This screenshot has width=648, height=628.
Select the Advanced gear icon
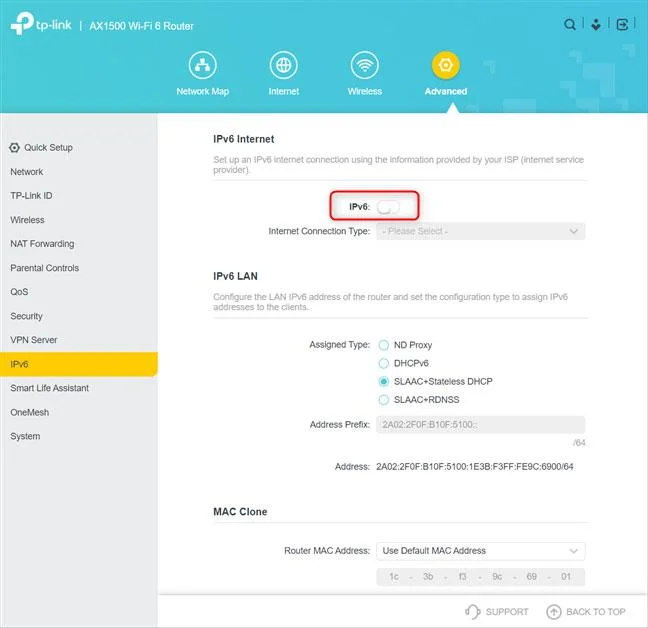pos(446,65)
